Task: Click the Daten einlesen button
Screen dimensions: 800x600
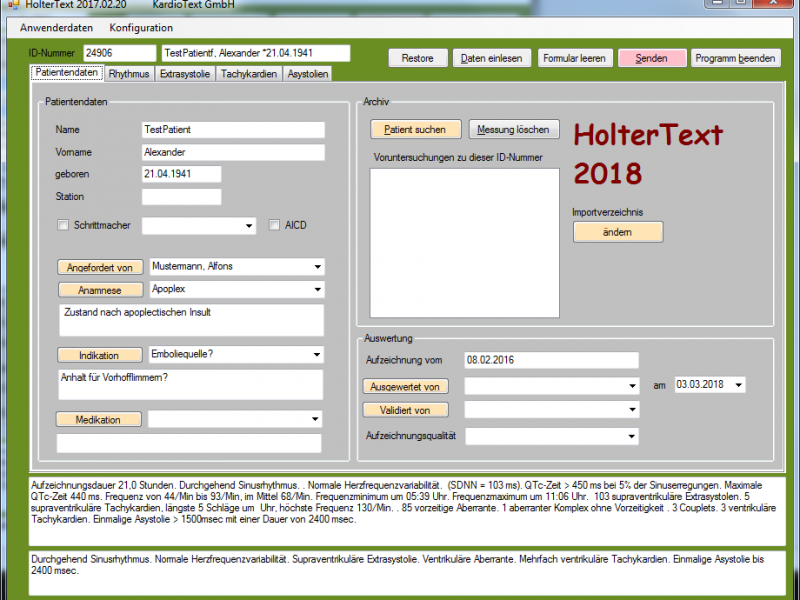Action: tap(492, 58)
